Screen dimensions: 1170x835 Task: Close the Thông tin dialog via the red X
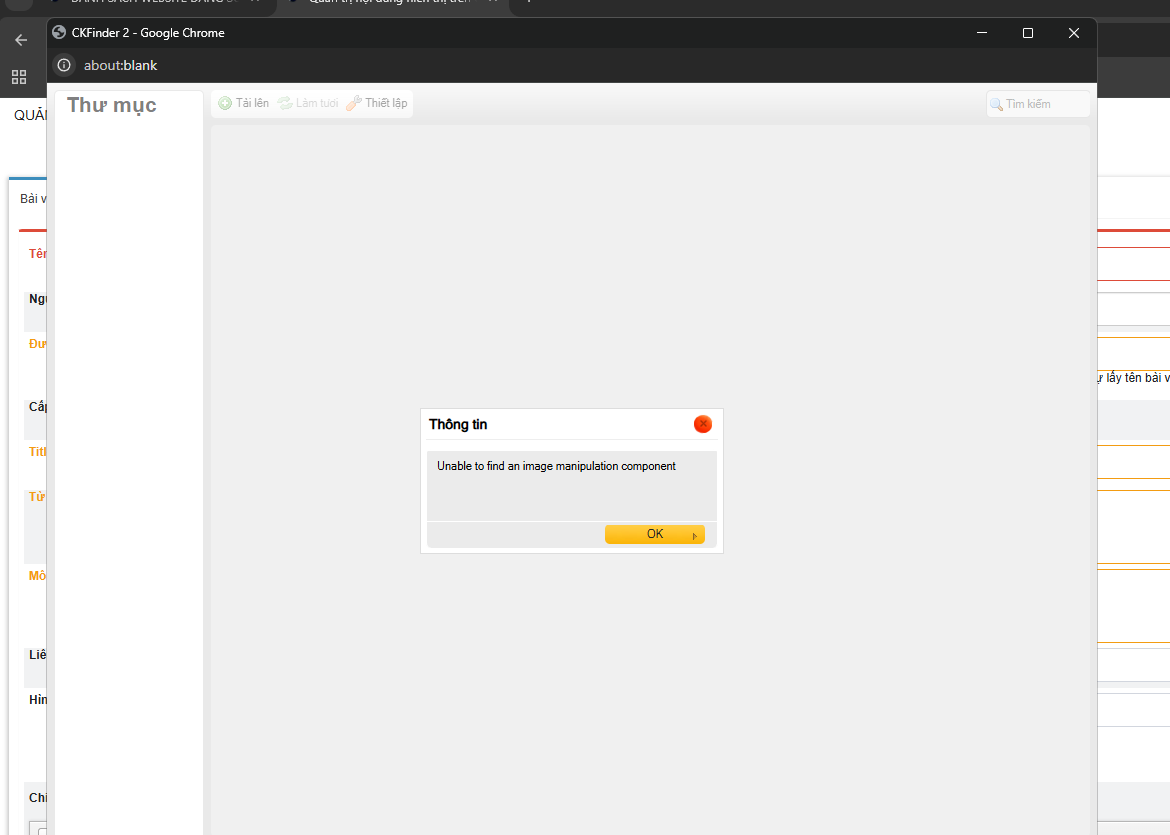coord(703,424)
